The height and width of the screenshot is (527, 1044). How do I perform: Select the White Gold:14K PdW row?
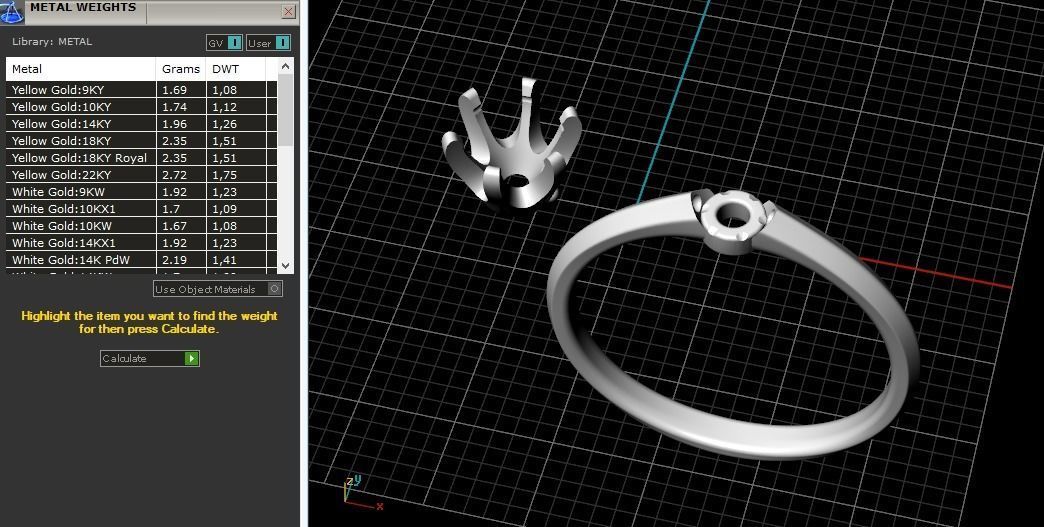pos(141,260)
